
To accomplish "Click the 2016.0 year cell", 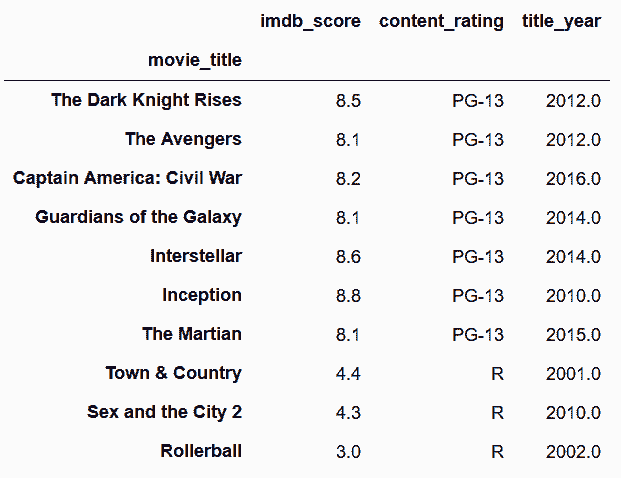I will [x=573, y=179].
